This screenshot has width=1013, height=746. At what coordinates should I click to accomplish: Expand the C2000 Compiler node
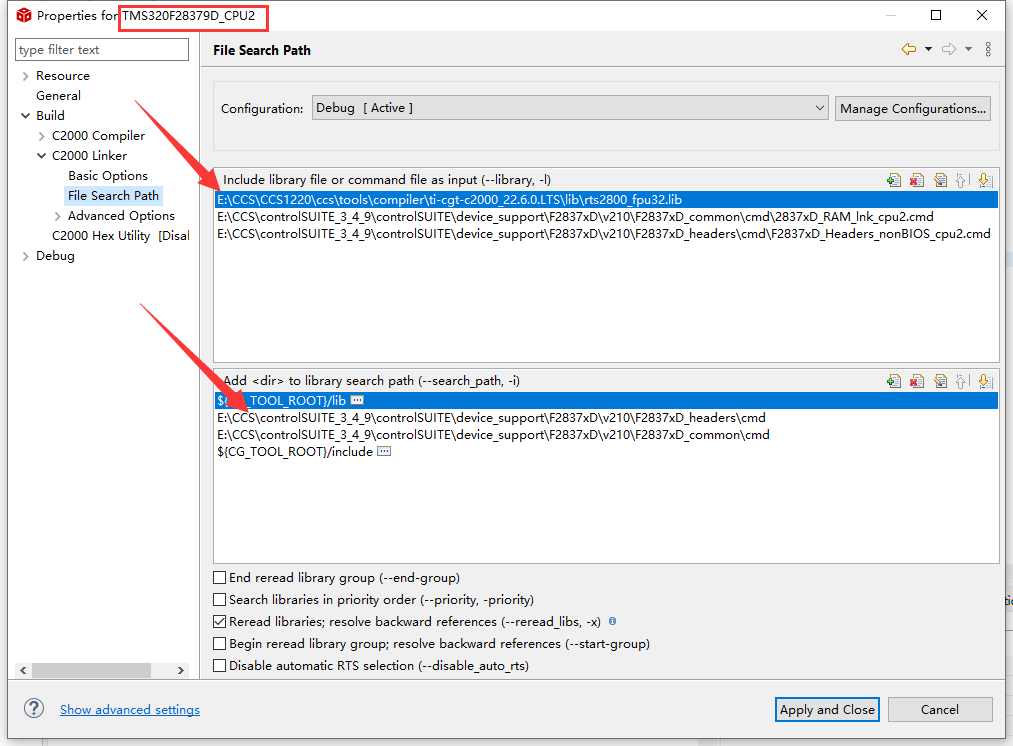[41, 136]
